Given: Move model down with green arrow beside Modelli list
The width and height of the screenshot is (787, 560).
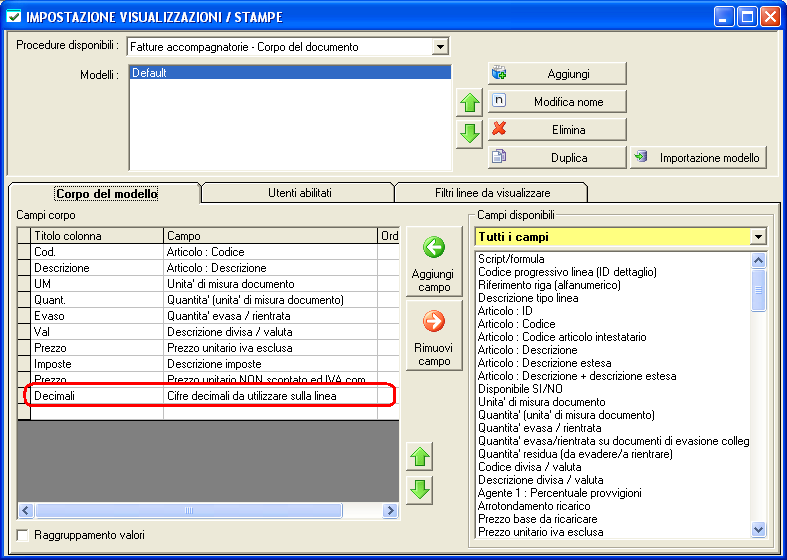Looking at the screenshot, I should click(469, 134).
